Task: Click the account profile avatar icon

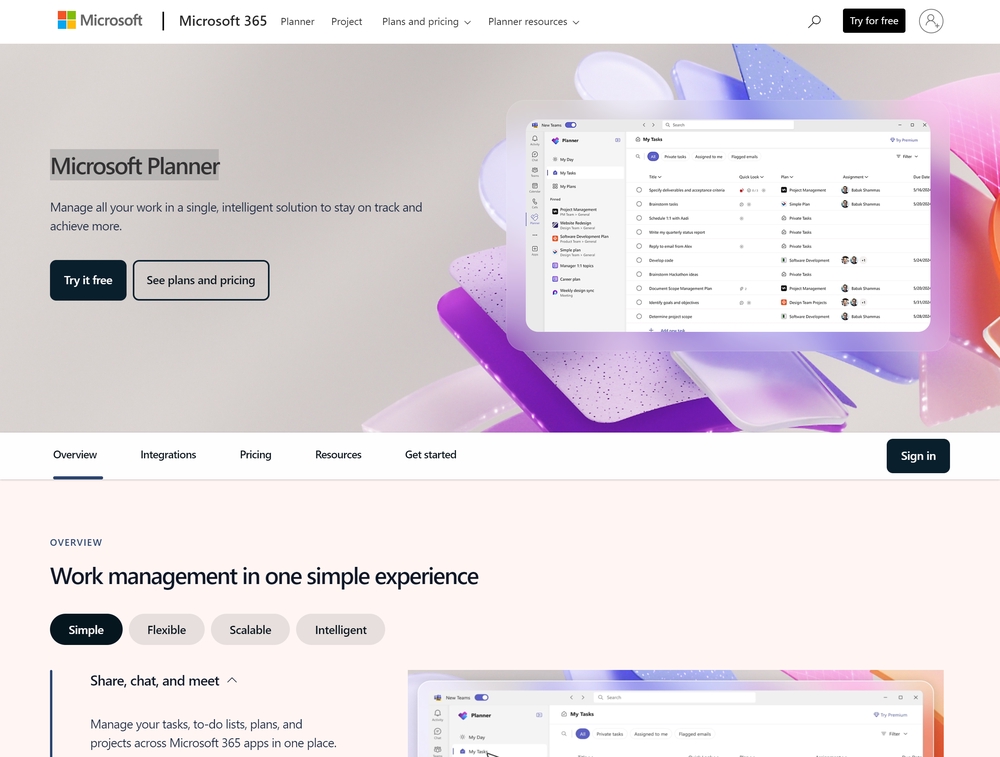Action: click(930, 21)
